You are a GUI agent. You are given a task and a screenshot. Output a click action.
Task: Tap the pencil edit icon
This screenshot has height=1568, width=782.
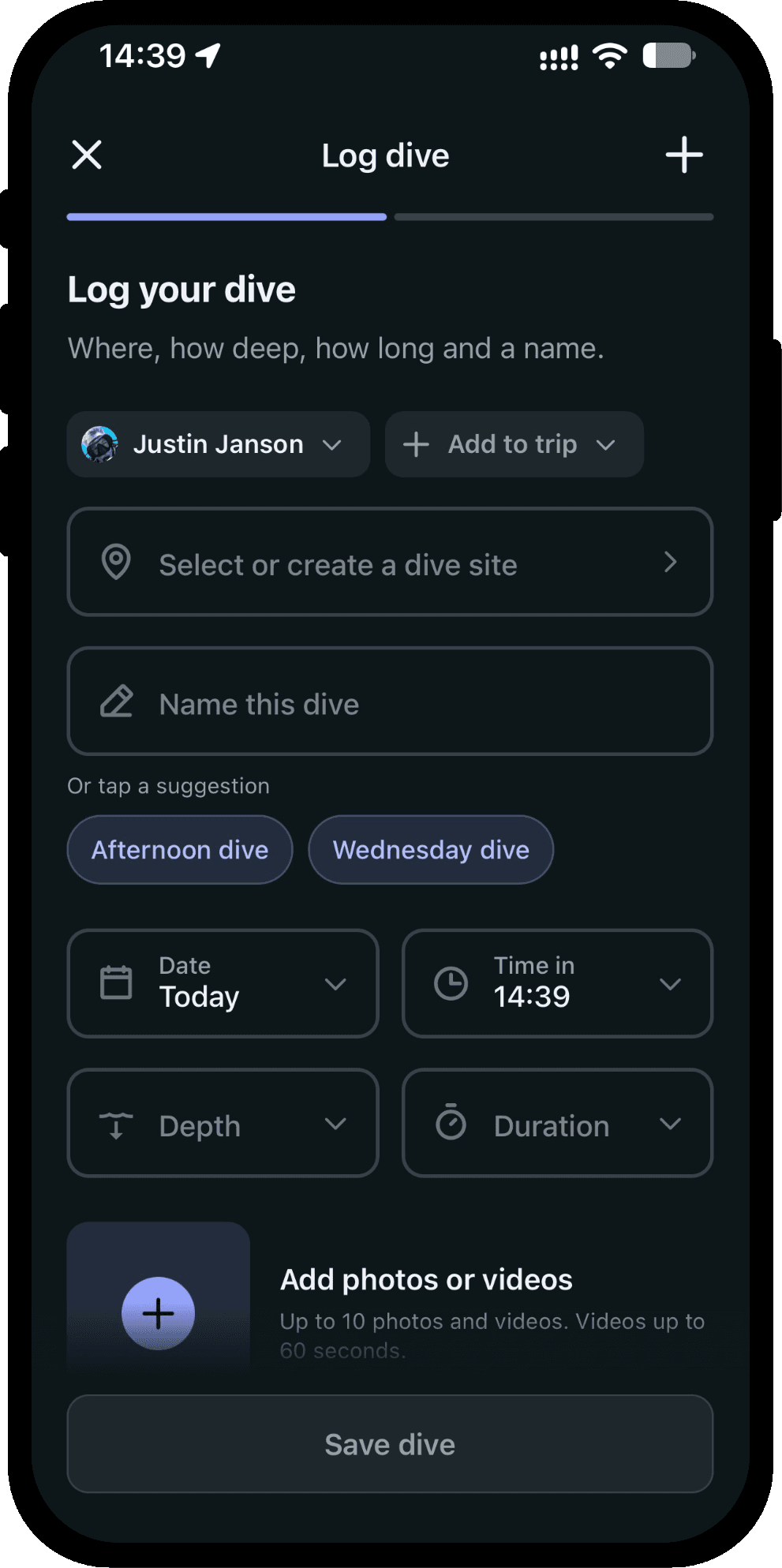tap(117, 702)
